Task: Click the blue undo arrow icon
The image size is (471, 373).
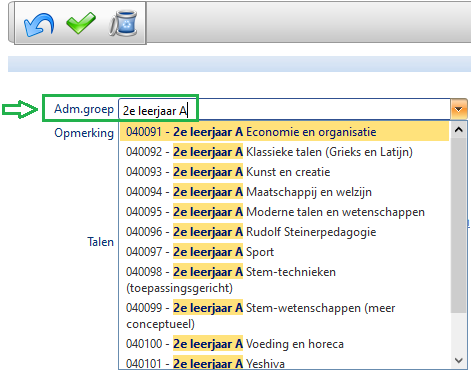Action: [39, 24]
